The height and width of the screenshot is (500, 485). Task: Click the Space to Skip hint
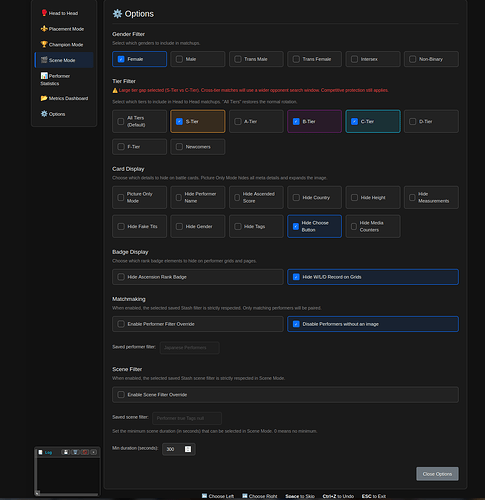[x=300, y=496]
